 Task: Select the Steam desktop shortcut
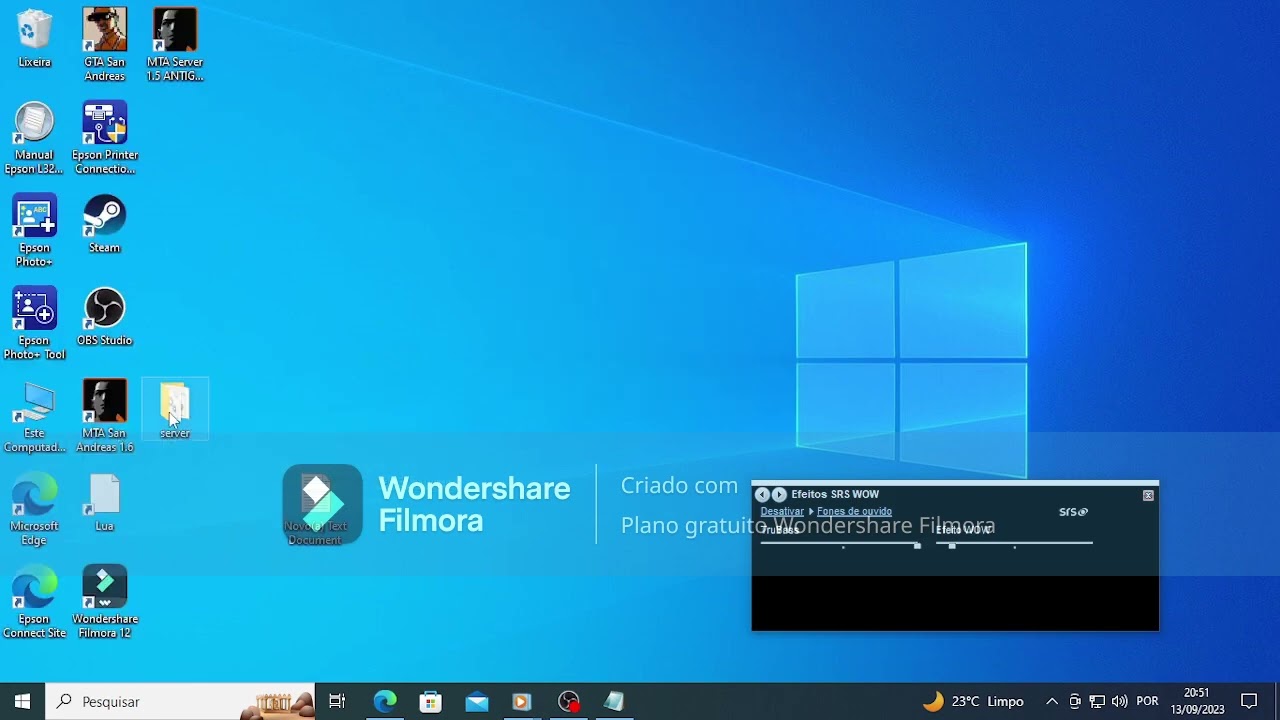pyautogui.click(x=104, y=224)
